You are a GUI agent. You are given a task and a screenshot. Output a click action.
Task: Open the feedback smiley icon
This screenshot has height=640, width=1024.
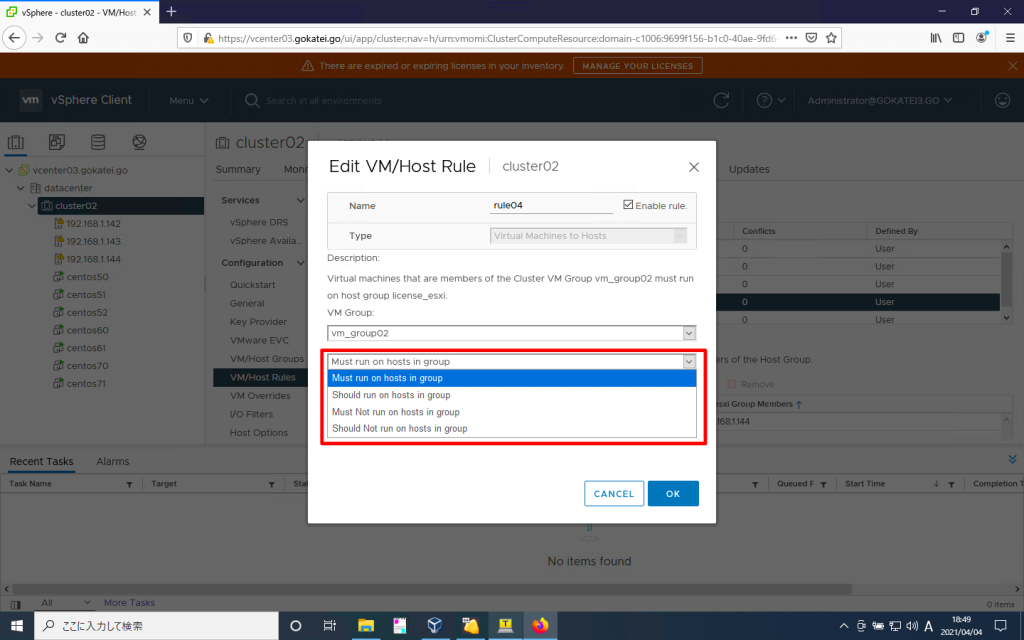point(1003,100)
